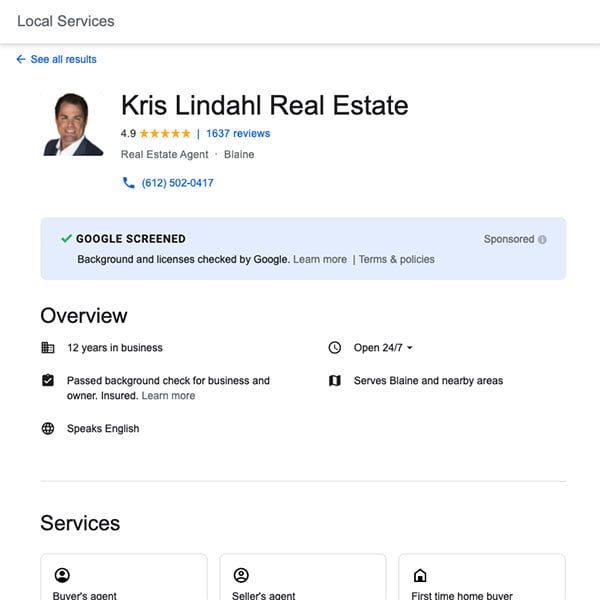Viewport: 600px width, 600px height.
Task: Select the Buyer's agent service label
Action: coord(85,595)
